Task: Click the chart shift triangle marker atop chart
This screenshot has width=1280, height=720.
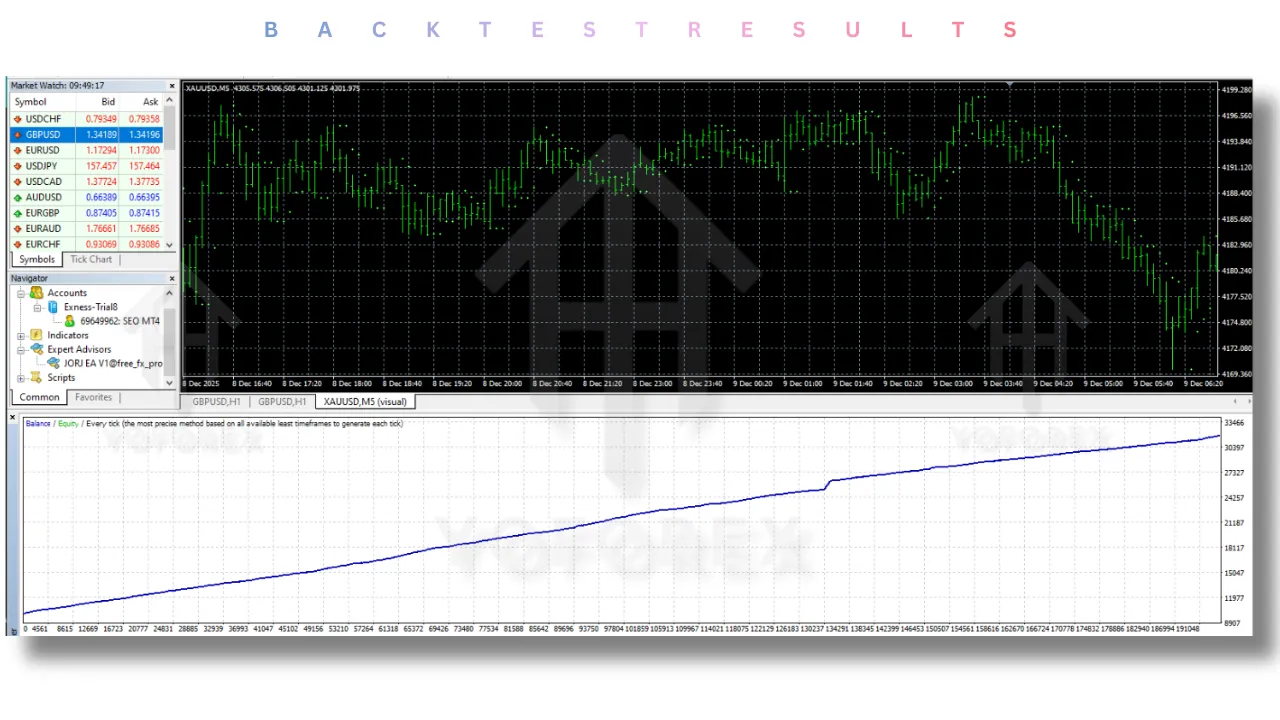Action: click(1010, 85)
